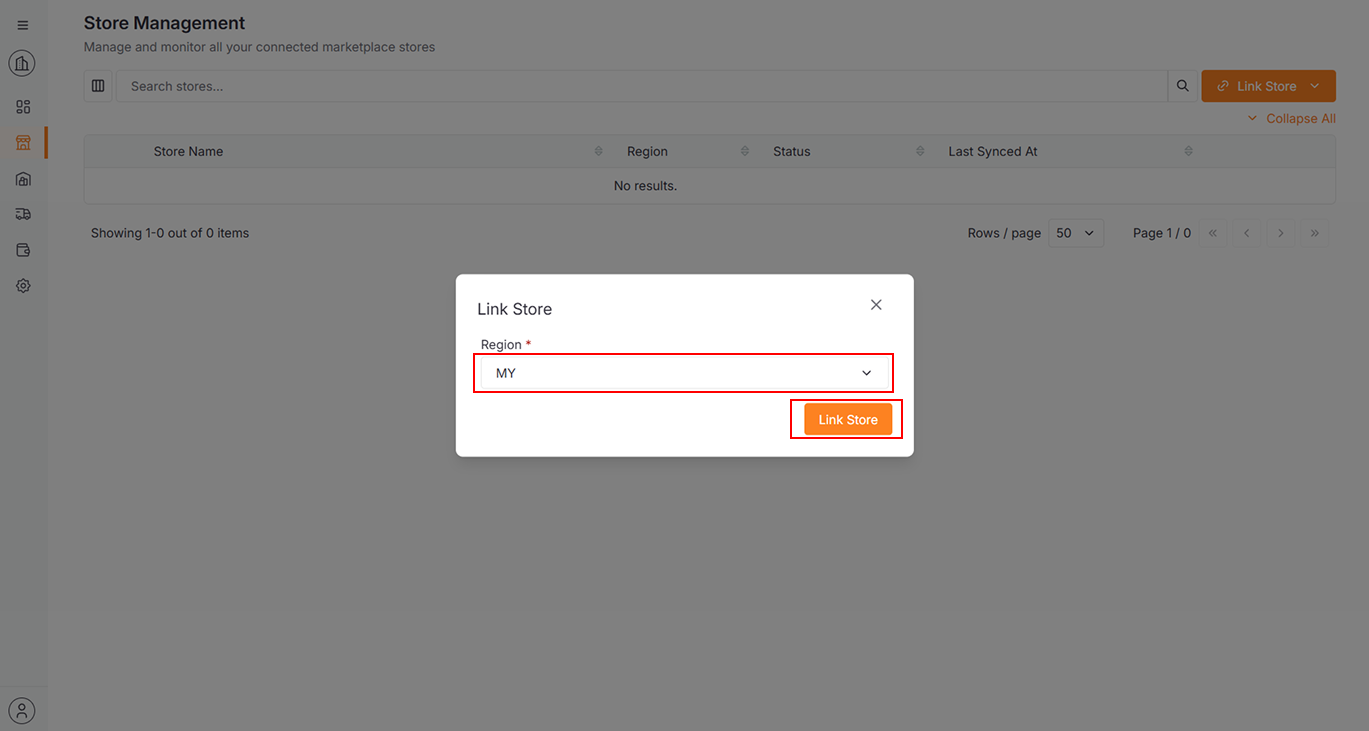This screenshot has width=1369, height=731.
Task: Open the warehouse icon in the sidebar
Action: pyautogui.click(x=22, y=179)
